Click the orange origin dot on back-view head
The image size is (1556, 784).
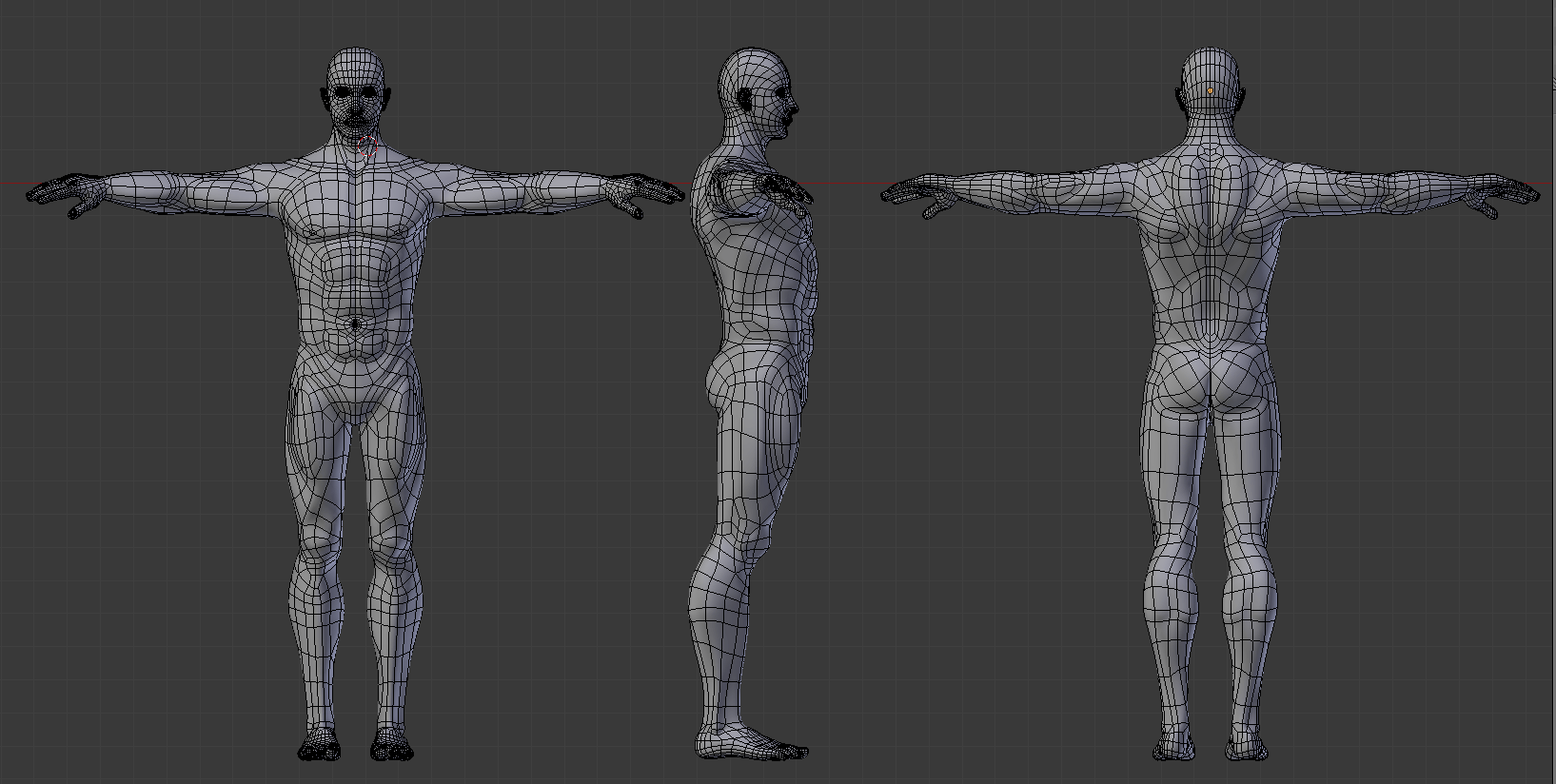coord(1210,91)
